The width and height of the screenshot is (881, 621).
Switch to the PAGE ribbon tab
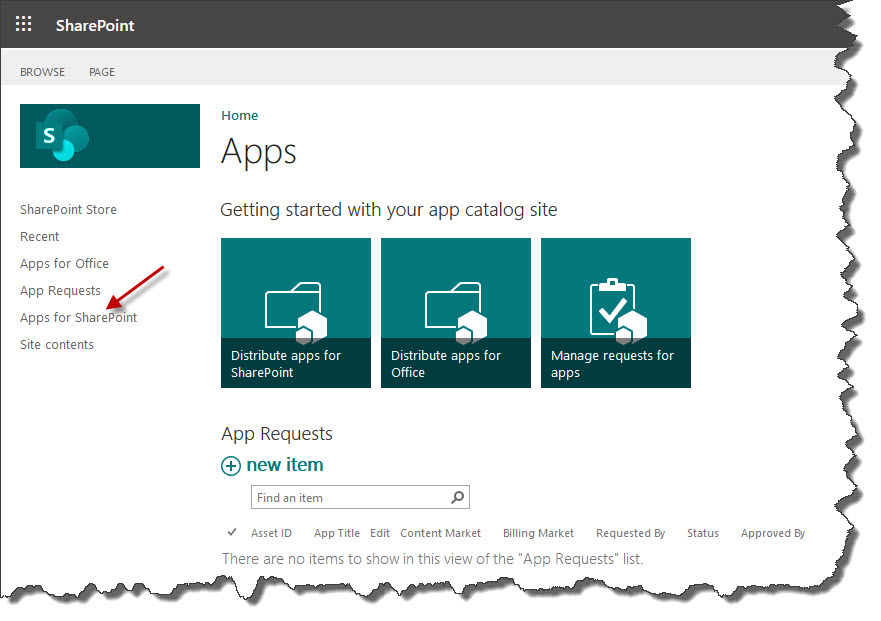coord(102,72)
